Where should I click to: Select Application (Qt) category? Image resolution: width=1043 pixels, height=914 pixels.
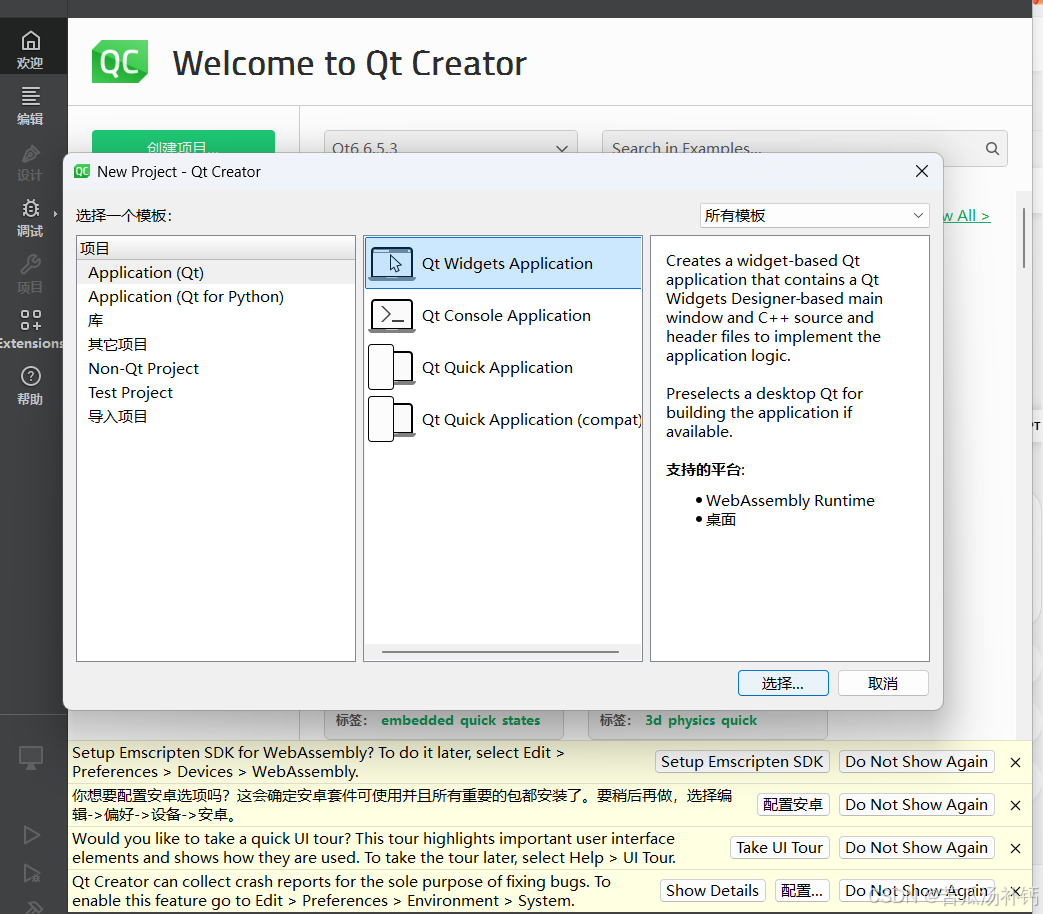click(x=216, y=273)
